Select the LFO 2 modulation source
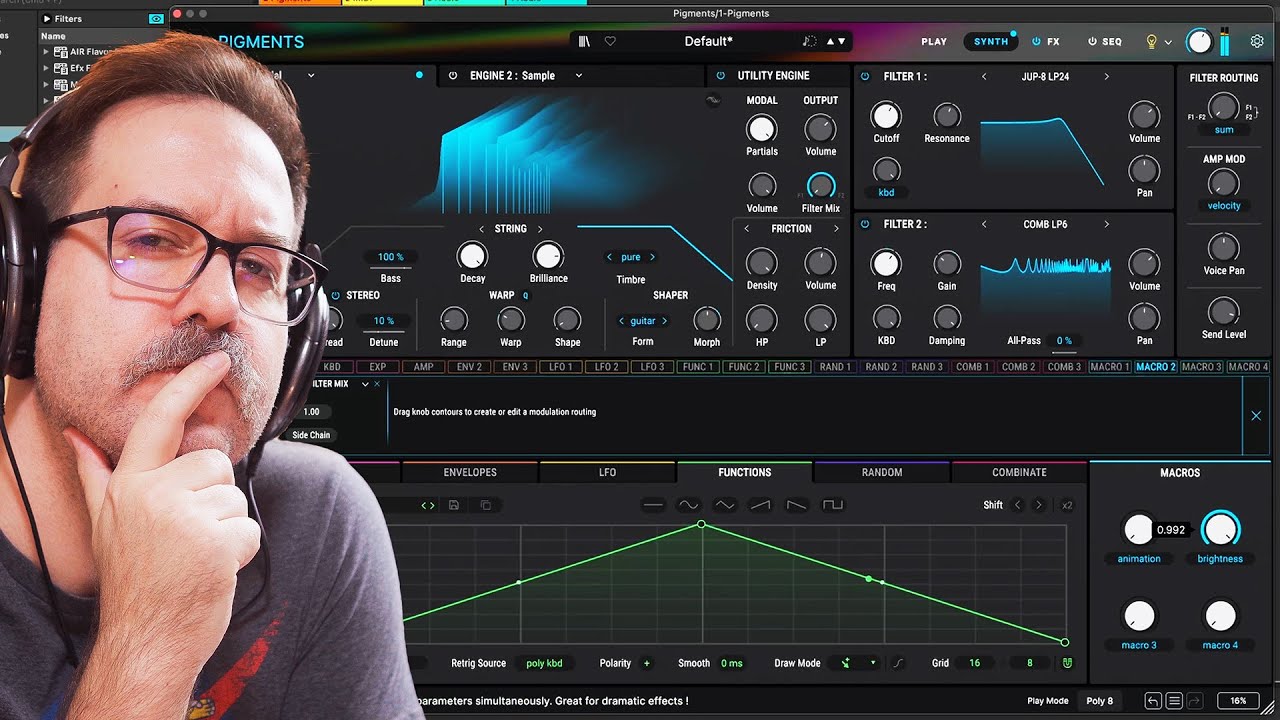 607,367
